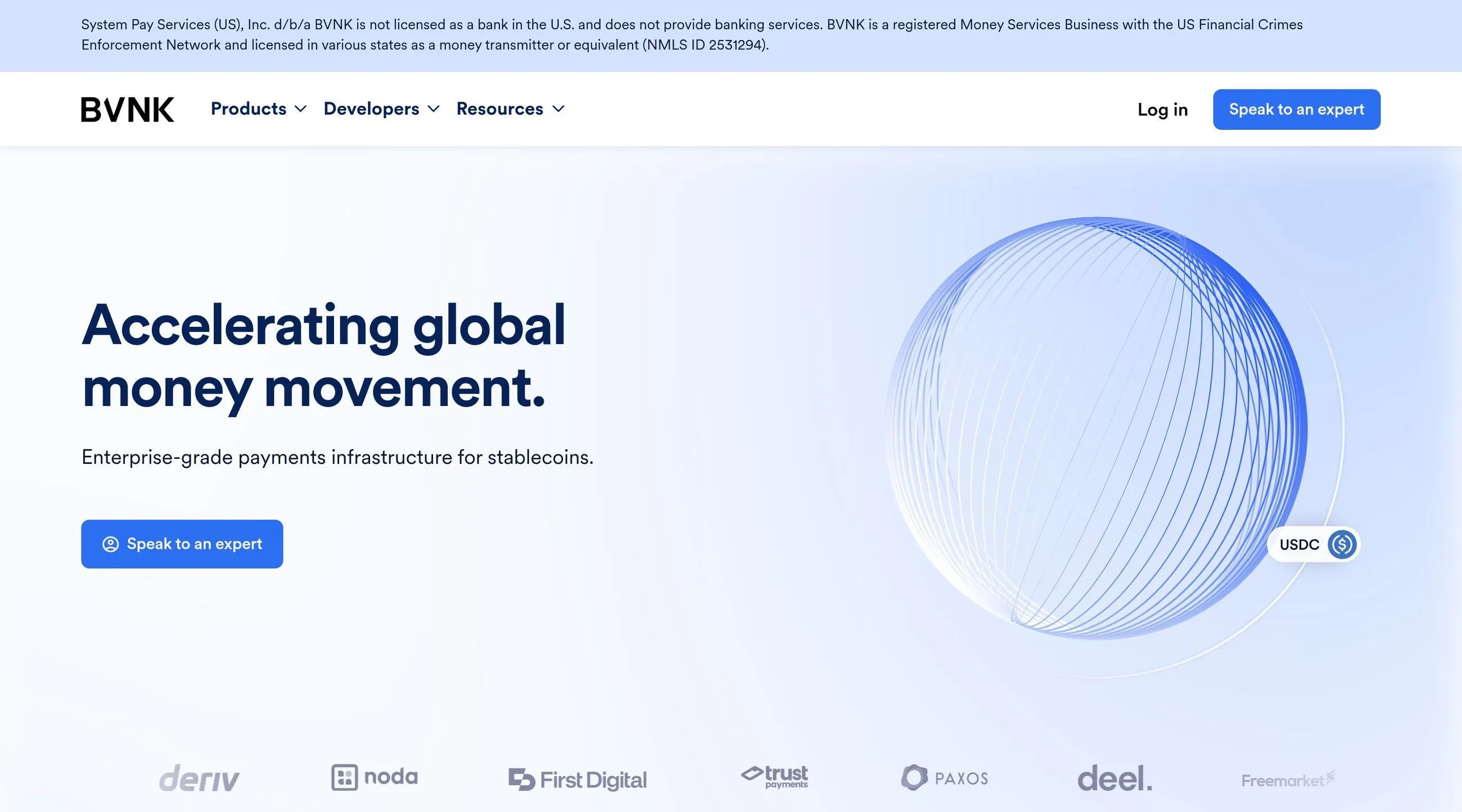Screen dimensions: 1462x812
Task: Click the Trust Payments logo
Action: point(775,777)
